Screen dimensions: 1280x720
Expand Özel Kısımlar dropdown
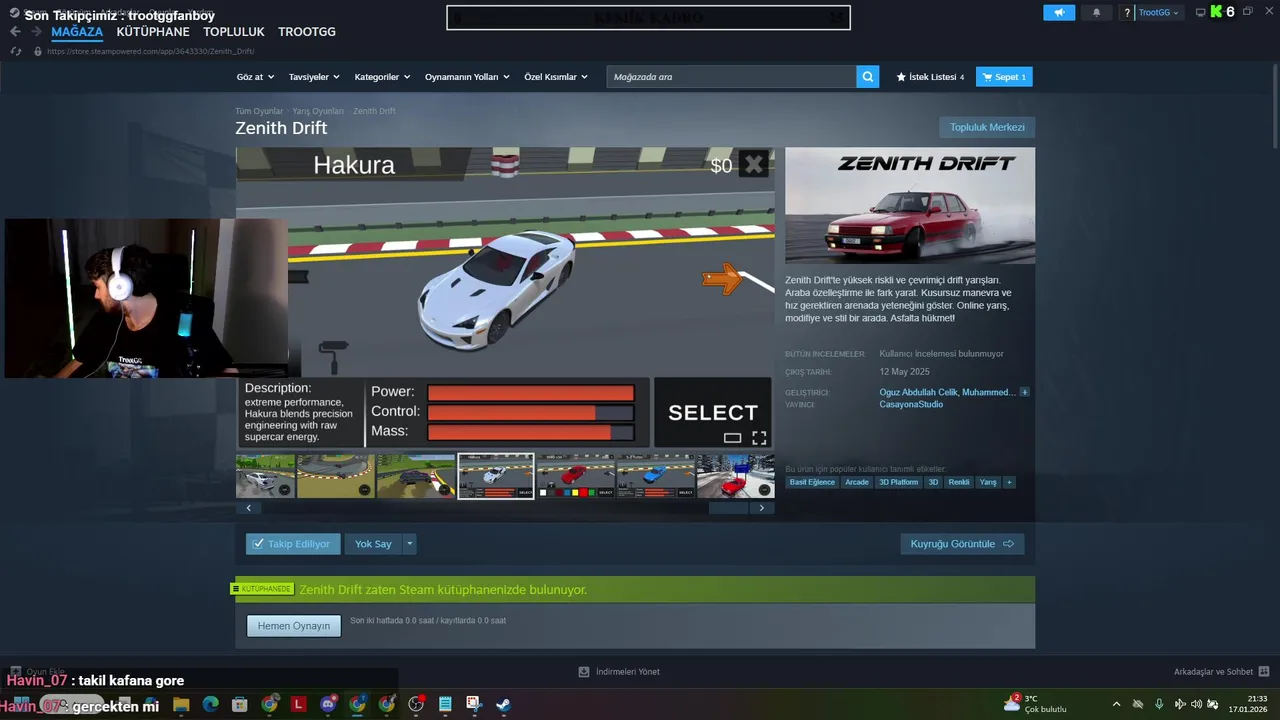point(556,77)
